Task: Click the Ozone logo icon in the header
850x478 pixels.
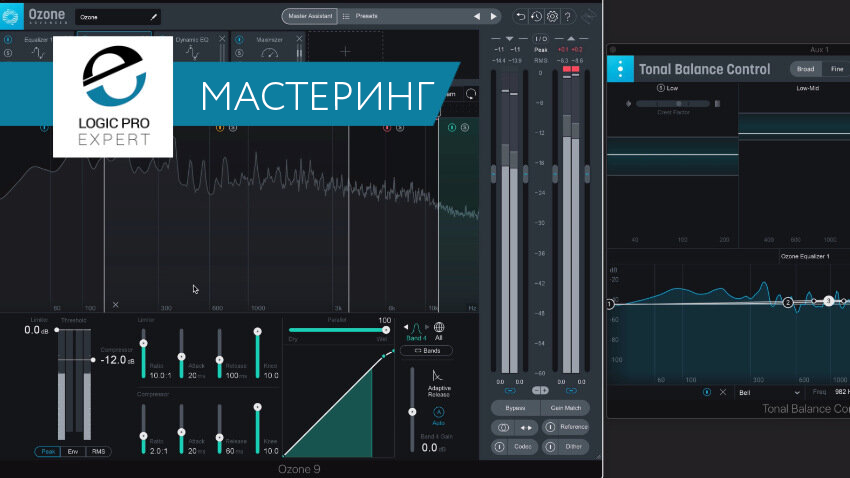Action: click(11, 16)
